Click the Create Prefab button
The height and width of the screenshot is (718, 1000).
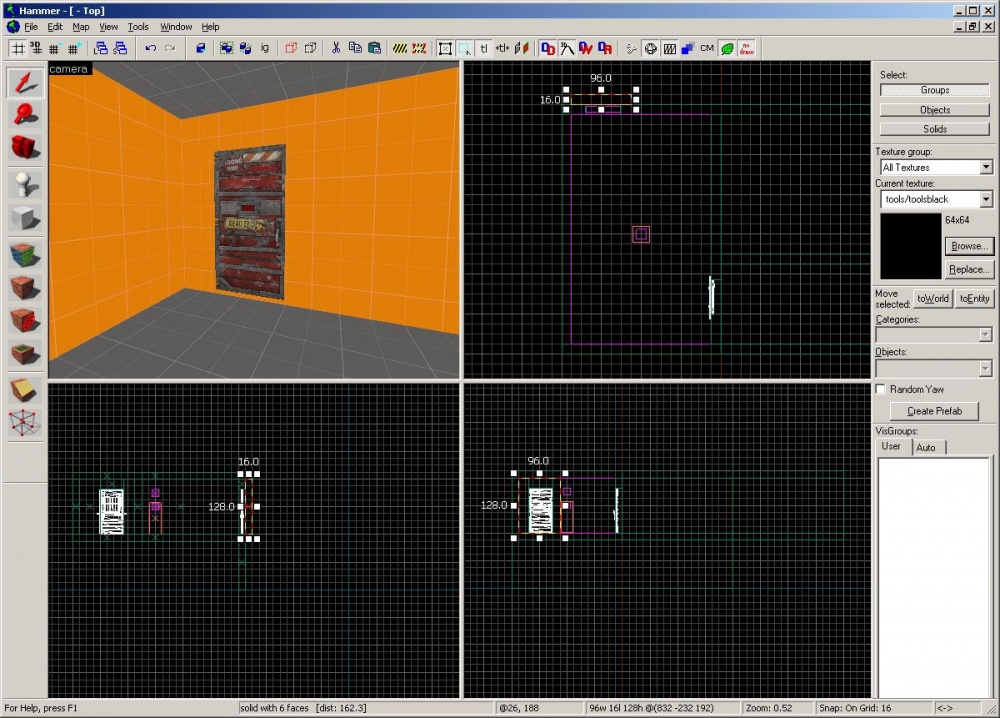pos(933,411)
